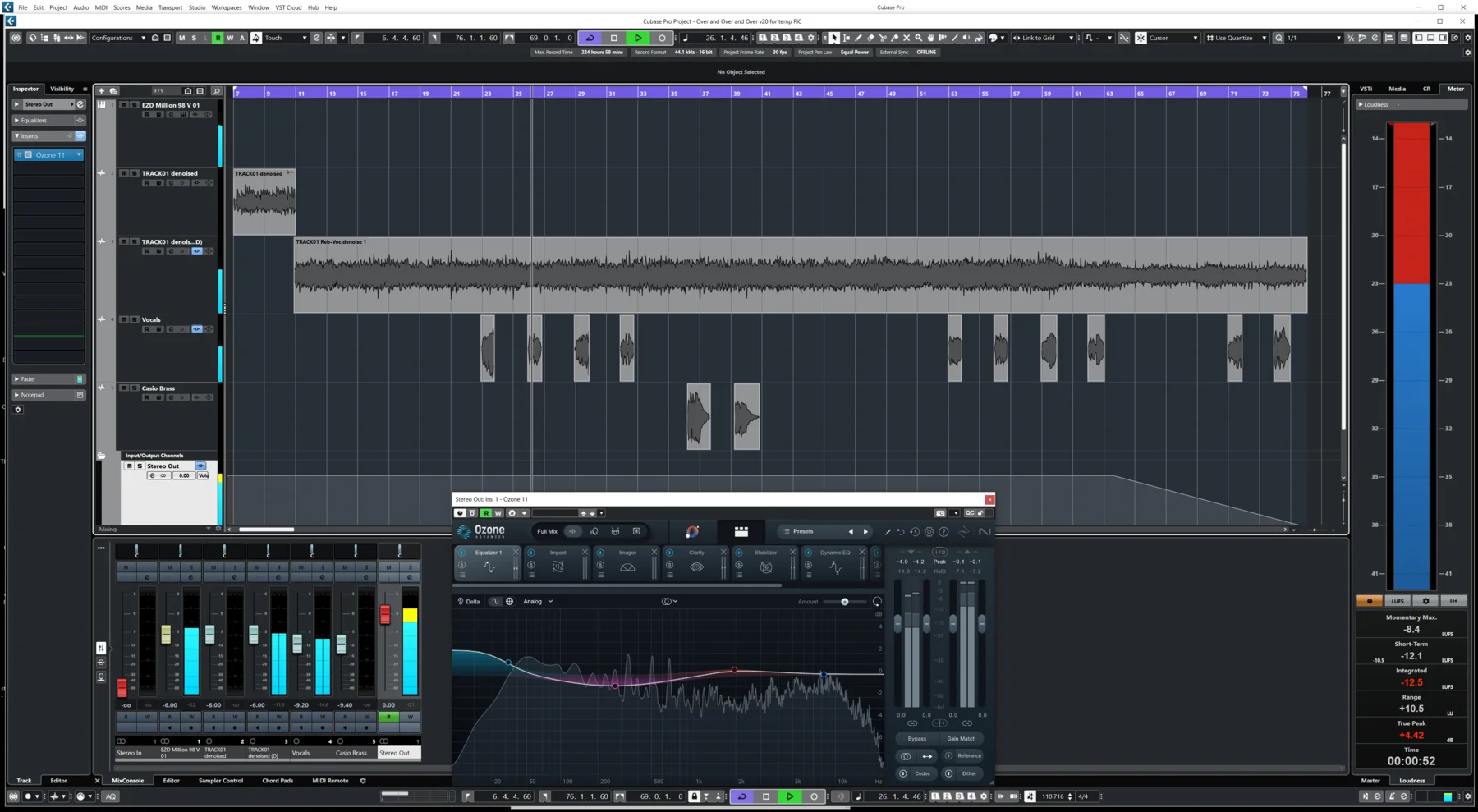Select the Impact module in Ozone

tap(558, 562)
